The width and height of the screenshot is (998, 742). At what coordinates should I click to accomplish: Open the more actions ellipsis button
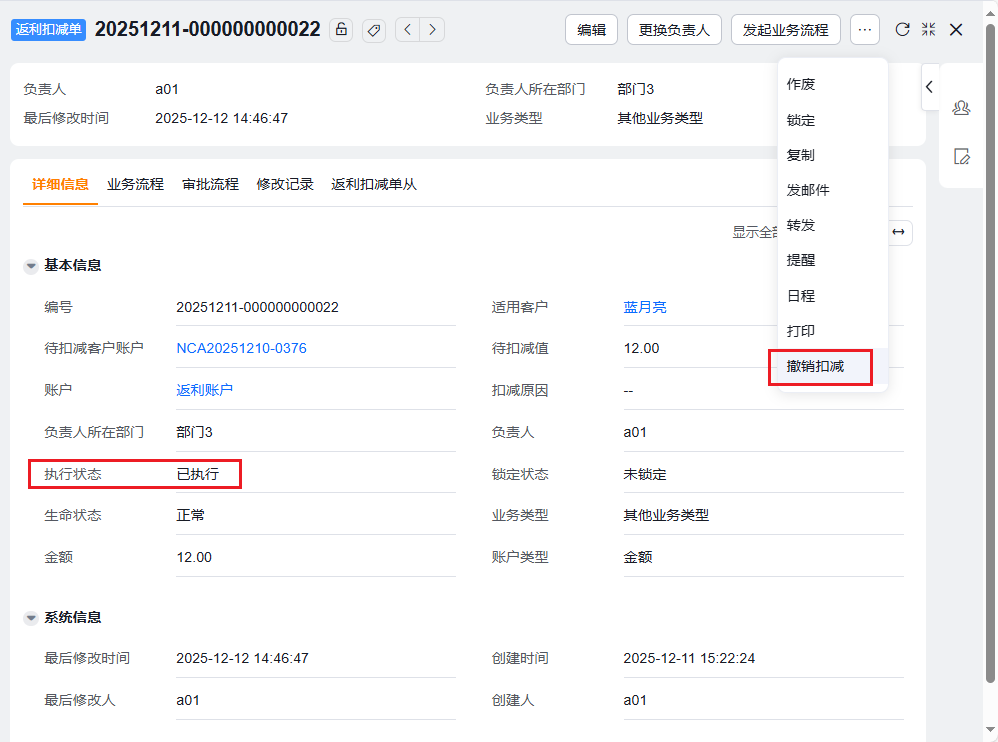[x=864, y=29]
